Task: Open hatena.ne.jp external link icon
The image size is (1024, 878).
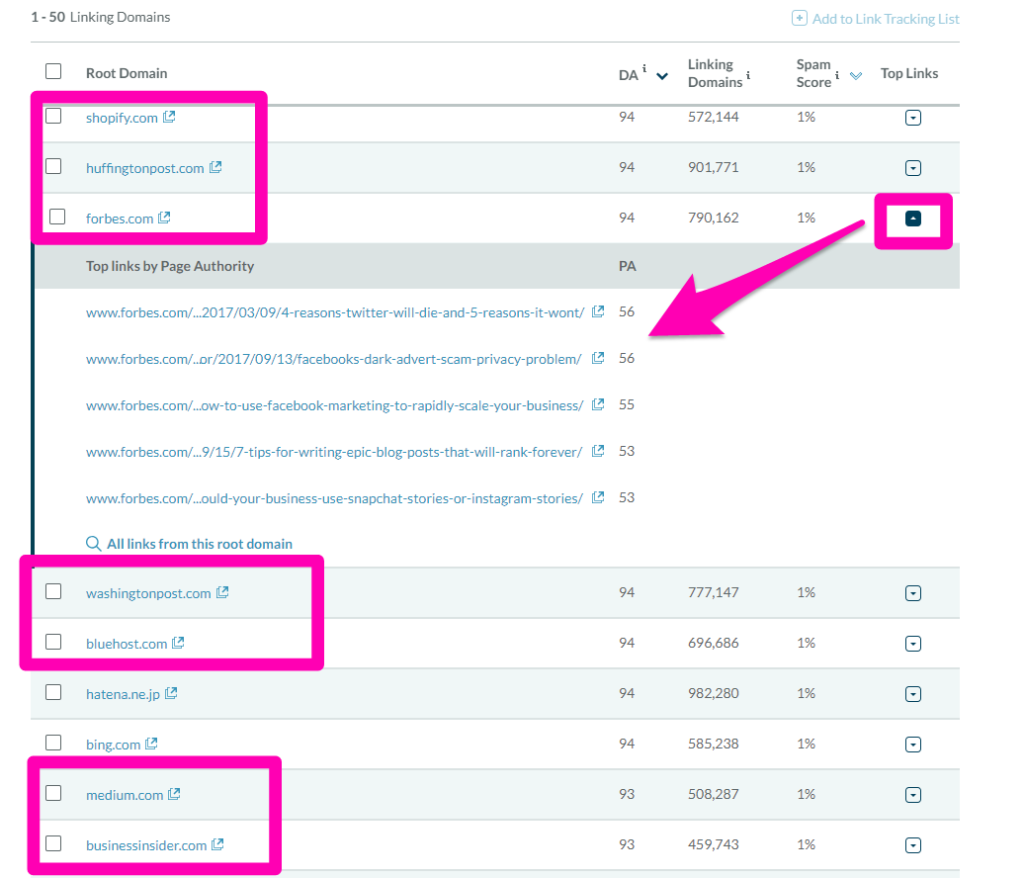Action: point(171,692)
